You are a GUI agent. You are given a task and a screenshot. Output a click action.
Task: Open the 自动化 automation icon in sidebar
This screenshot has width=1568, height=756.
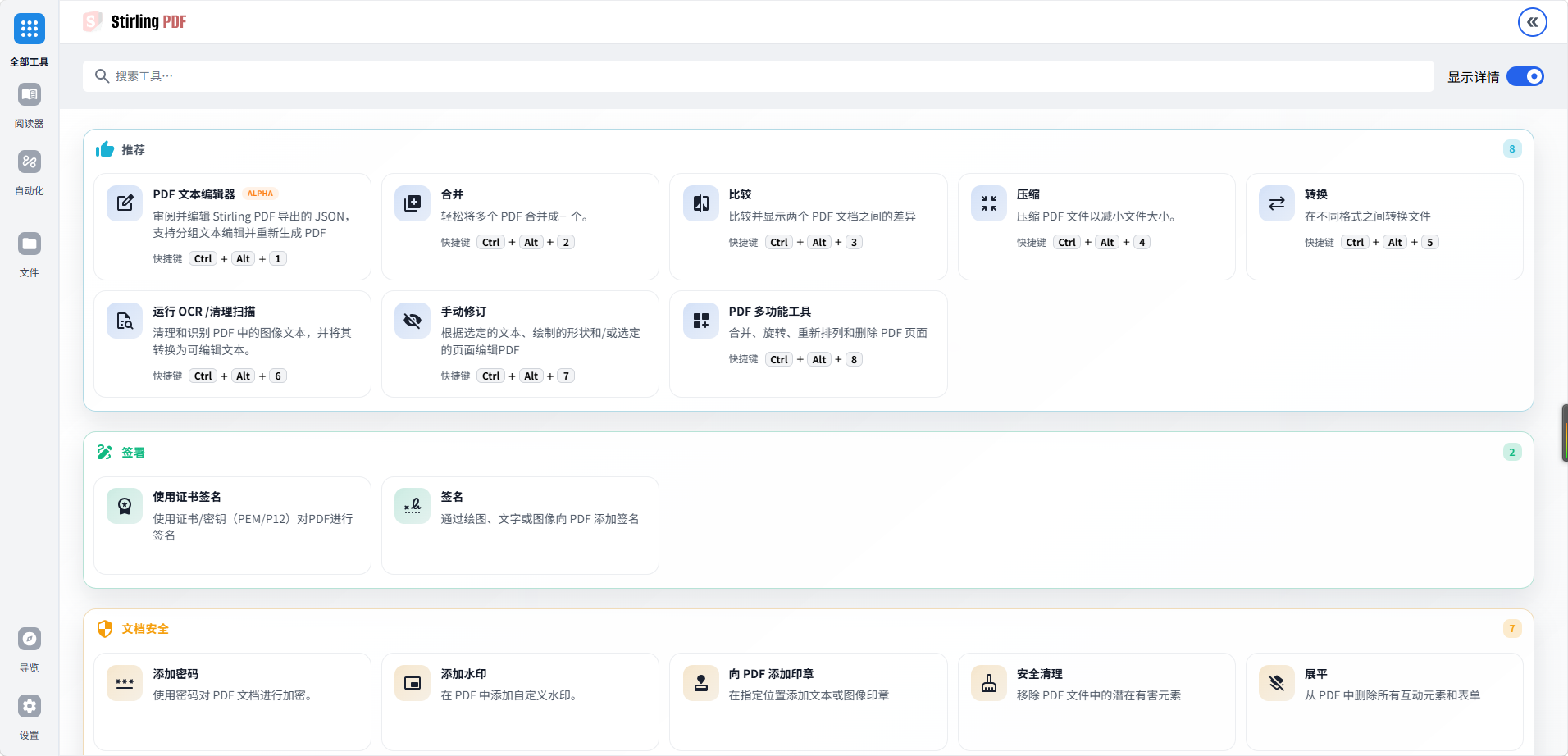30,162
